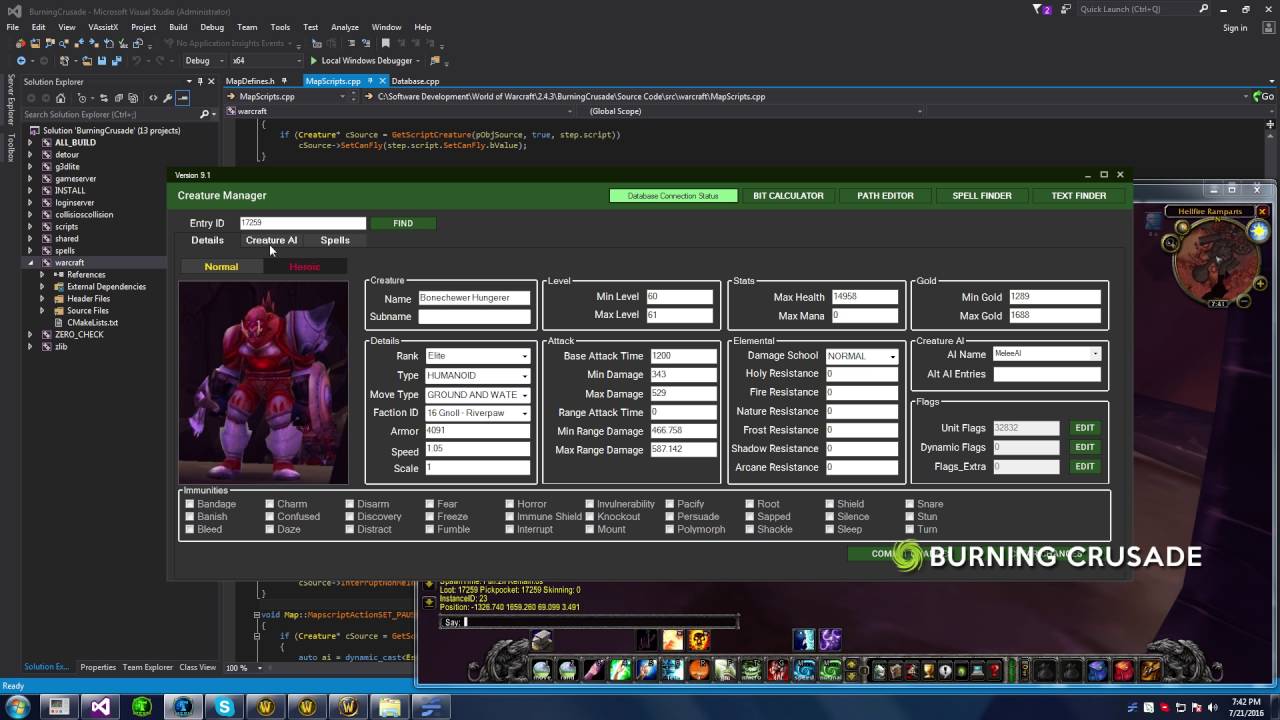This screenshot has width=1280, height=720.
Task: Open Skype from the taskbar
Action: 224,707
